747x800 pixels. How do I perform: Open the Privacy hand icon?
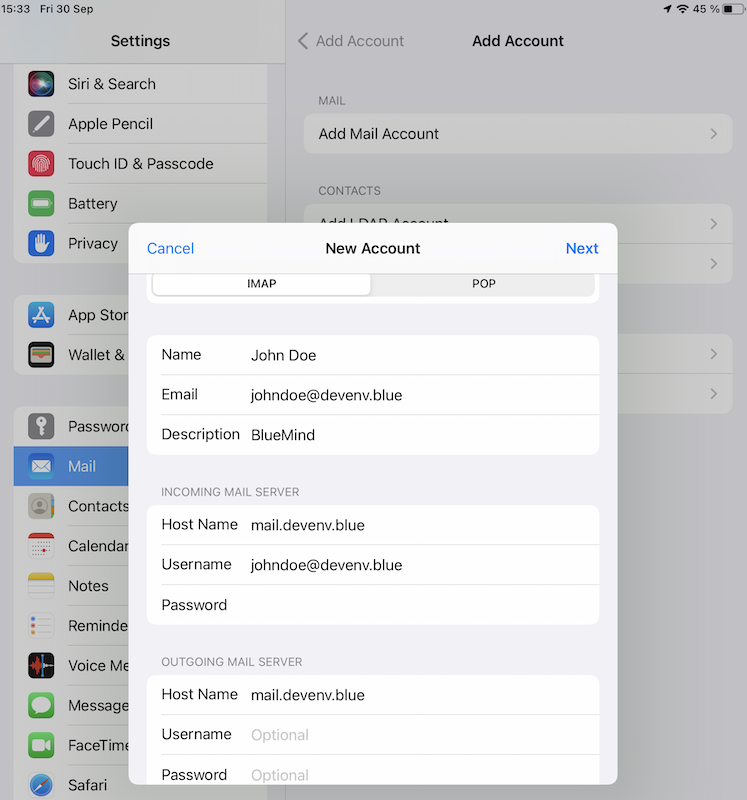pyautogui.click(x=41, y=244)
